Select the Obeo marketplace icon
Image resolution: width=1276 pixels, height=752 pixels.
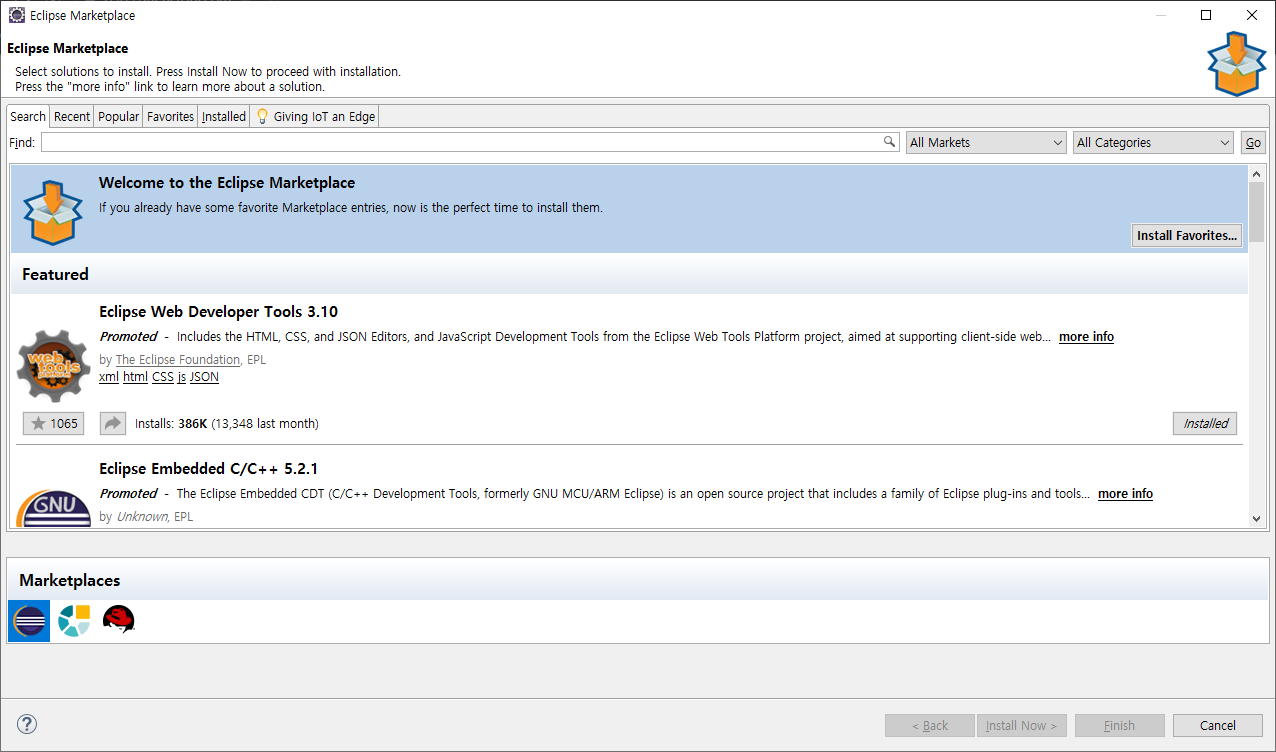(x=74, y=621)
